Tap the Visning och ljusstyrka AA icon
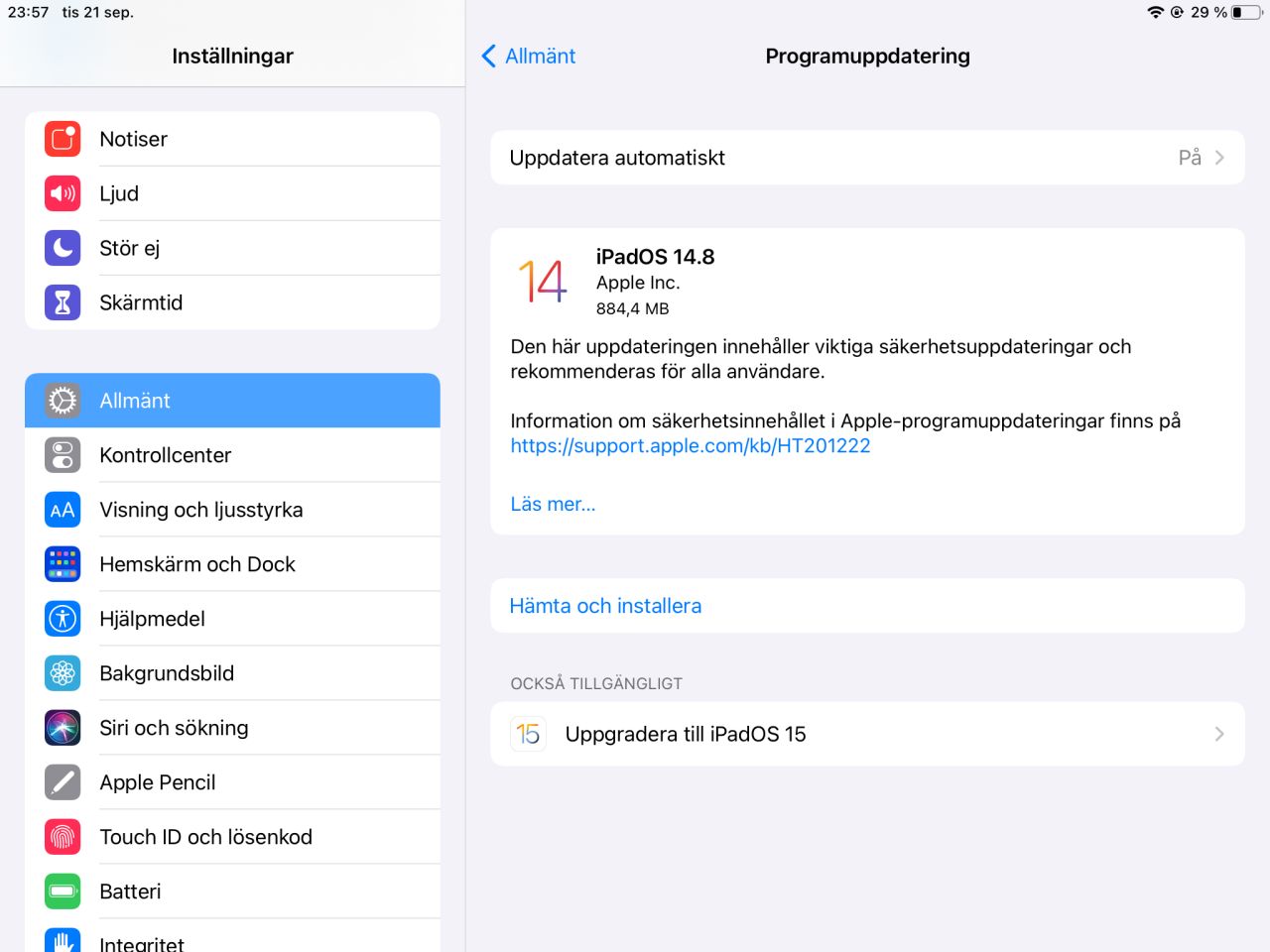This screenshot has width=1270, height=952. 63,510
